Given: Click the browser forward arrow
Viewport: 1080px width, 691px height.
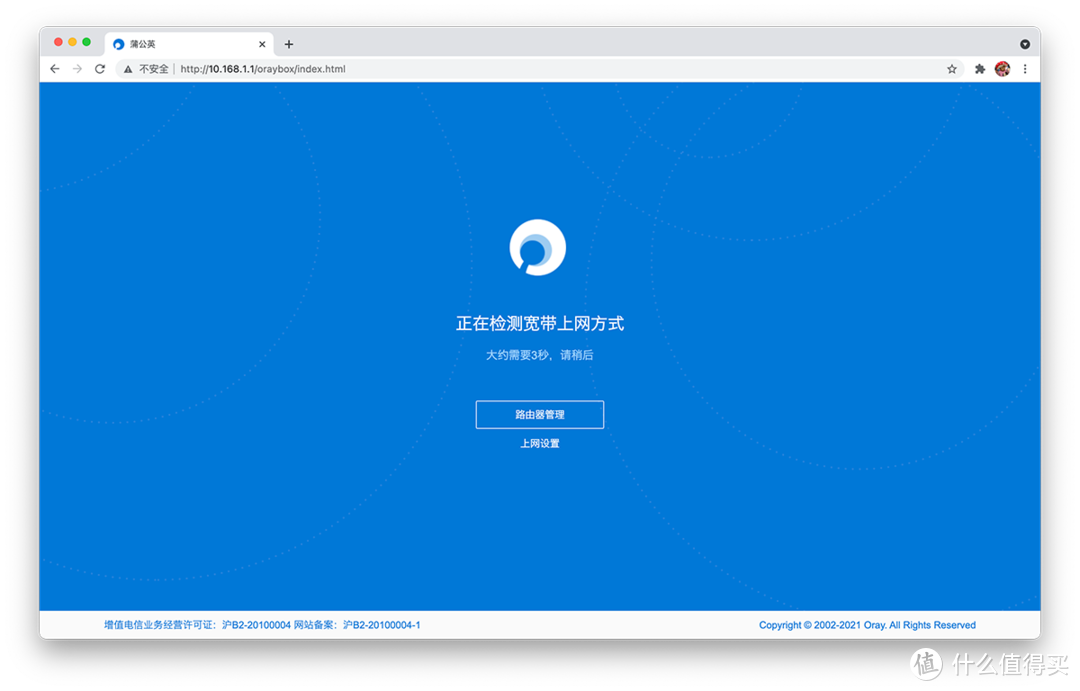Looking at the screenshot, I should (x=78, y=69).
